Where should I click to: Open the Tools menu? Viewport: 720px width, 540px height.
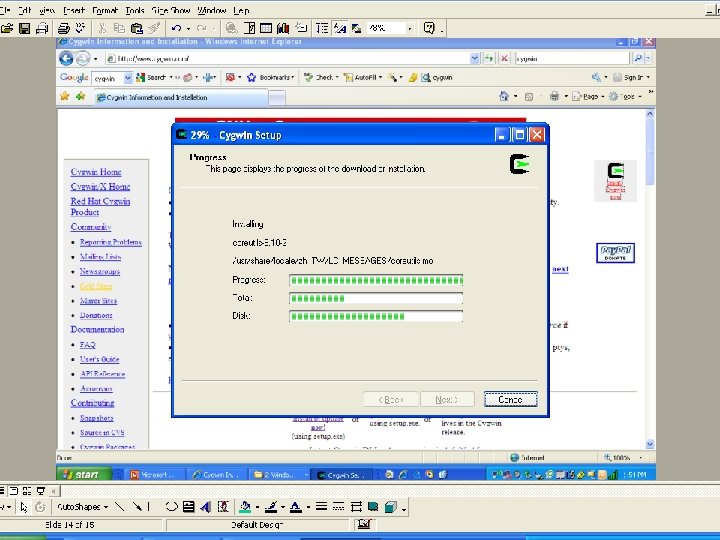coord(135,10)
